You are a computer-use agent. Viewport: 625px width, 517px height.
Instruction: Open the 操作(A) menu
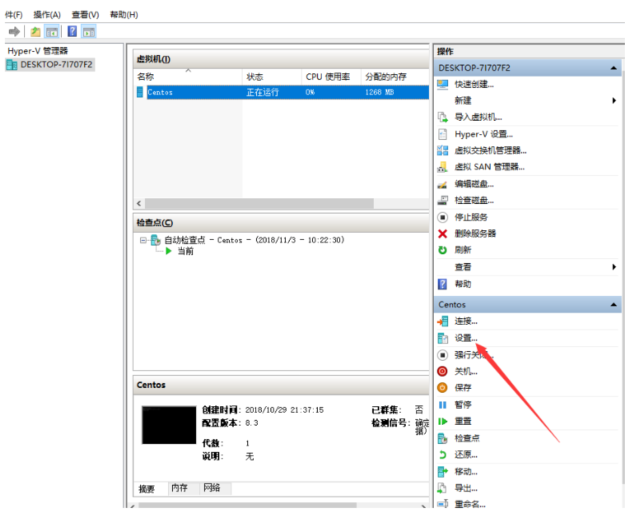pos(47,15)
